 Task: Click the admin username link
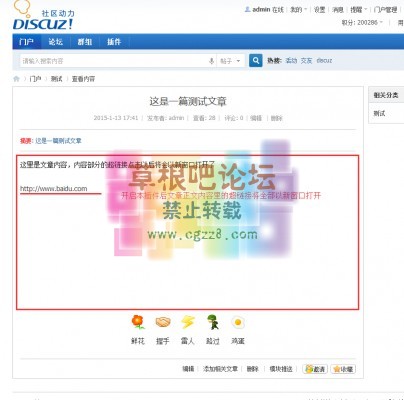261,10
